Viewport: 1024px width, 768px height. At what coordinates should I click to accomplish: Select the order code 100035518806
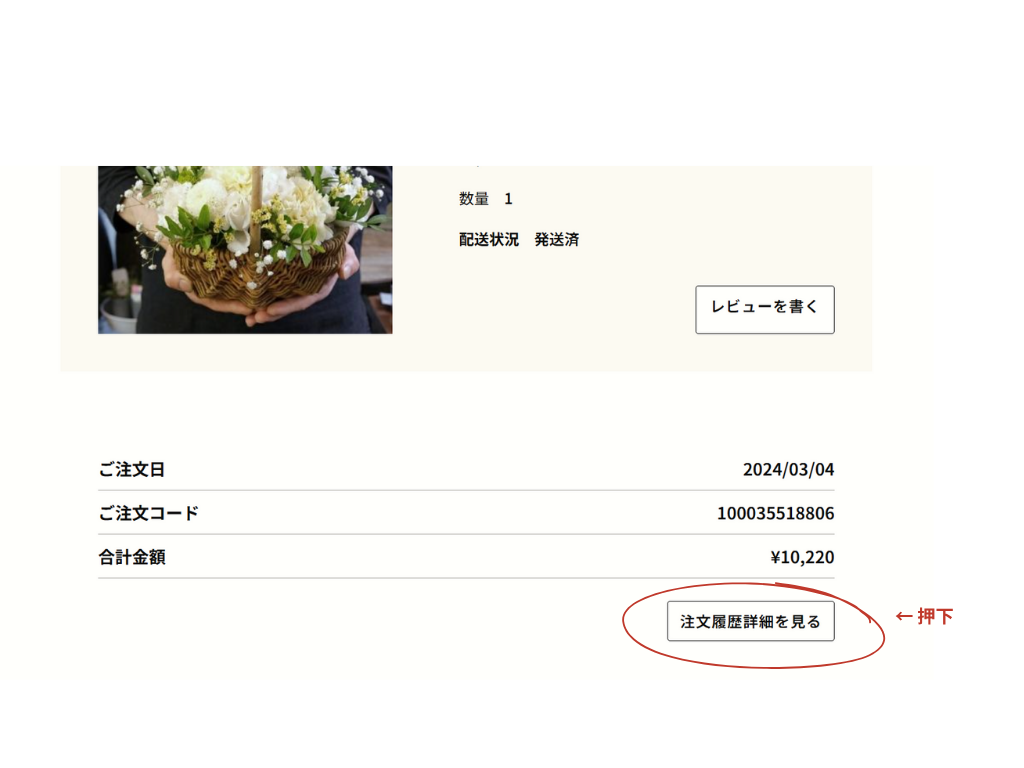click(x=775, y=513)
